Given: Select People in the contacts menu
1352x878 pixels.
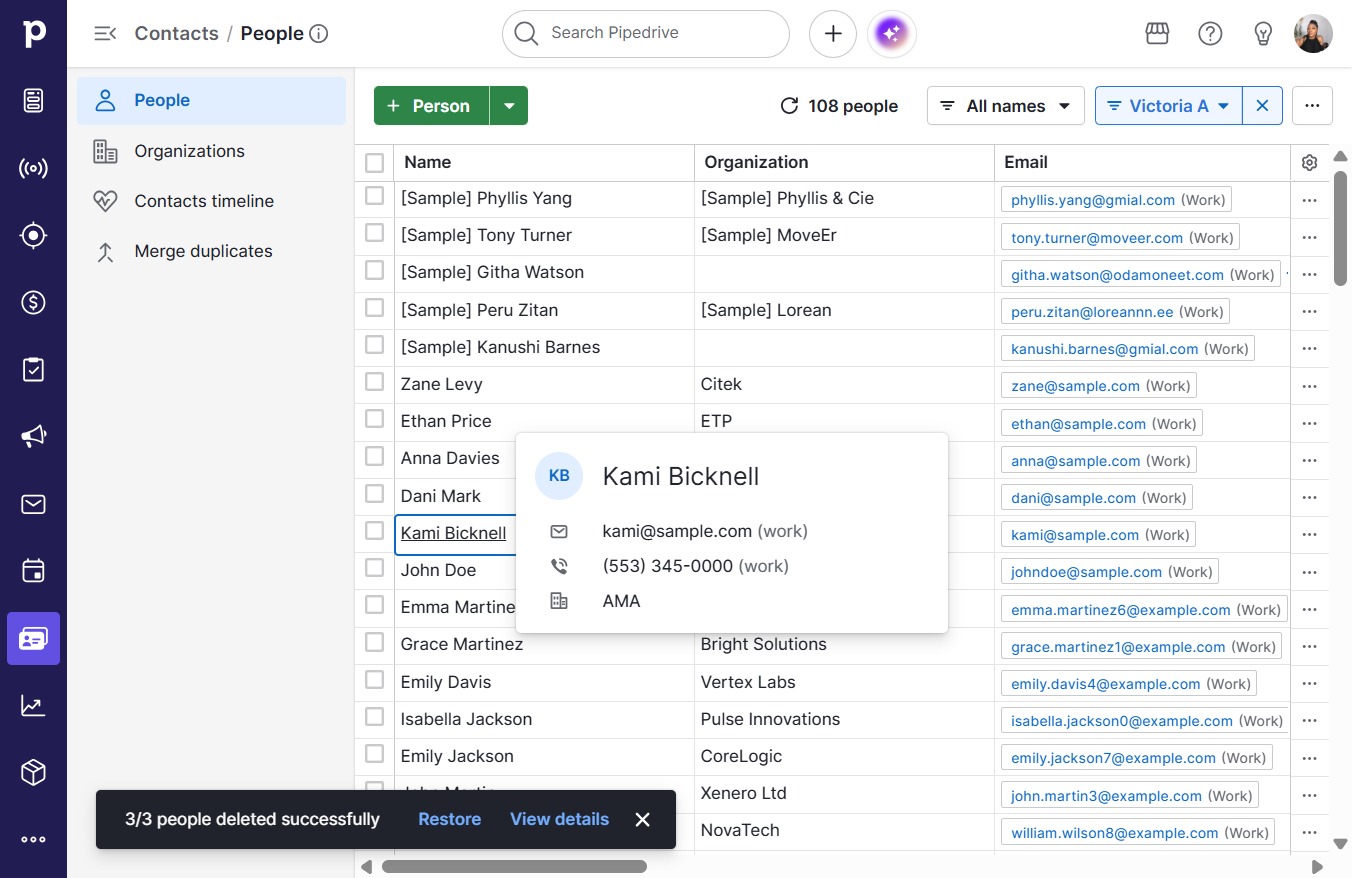Looking at the screenshot, I should click(211, 101).
